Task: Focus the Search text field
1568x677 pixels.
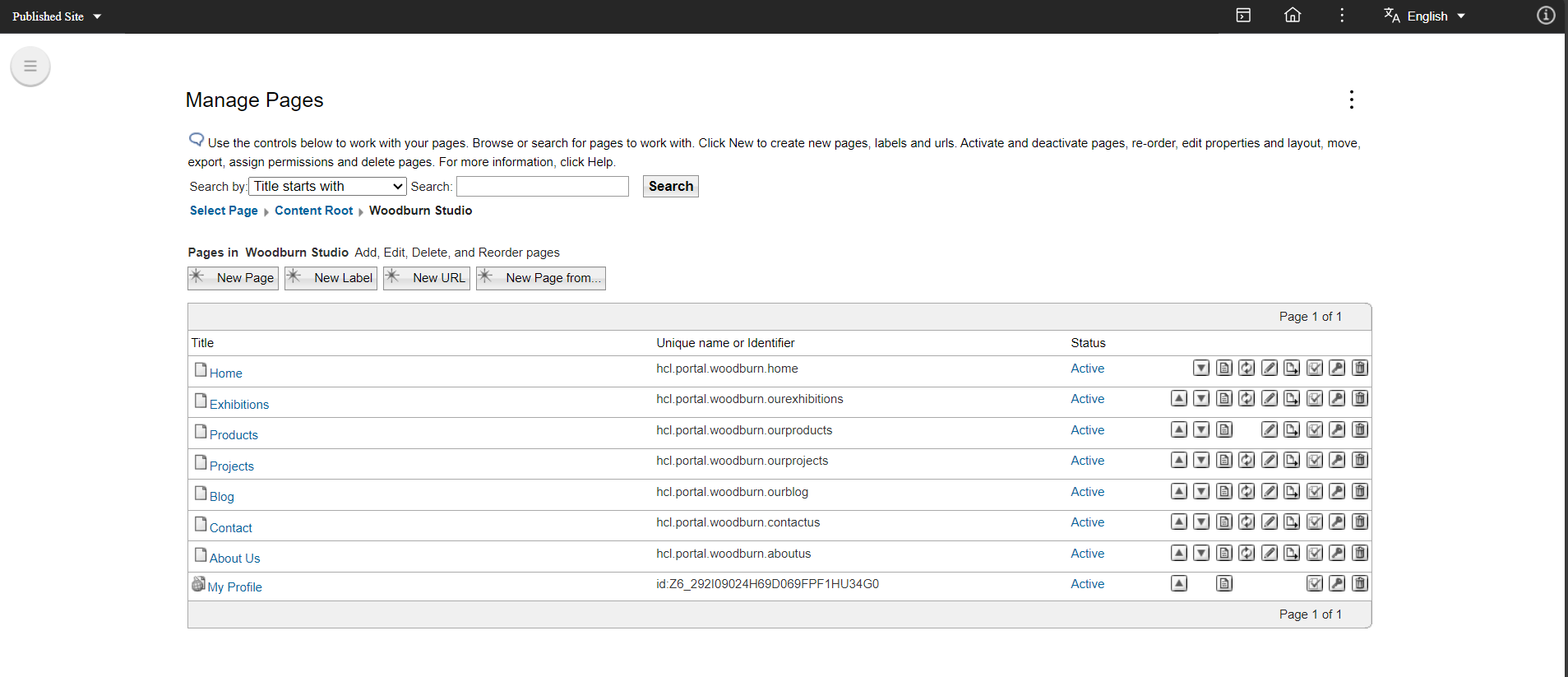Action: [542, 187]
